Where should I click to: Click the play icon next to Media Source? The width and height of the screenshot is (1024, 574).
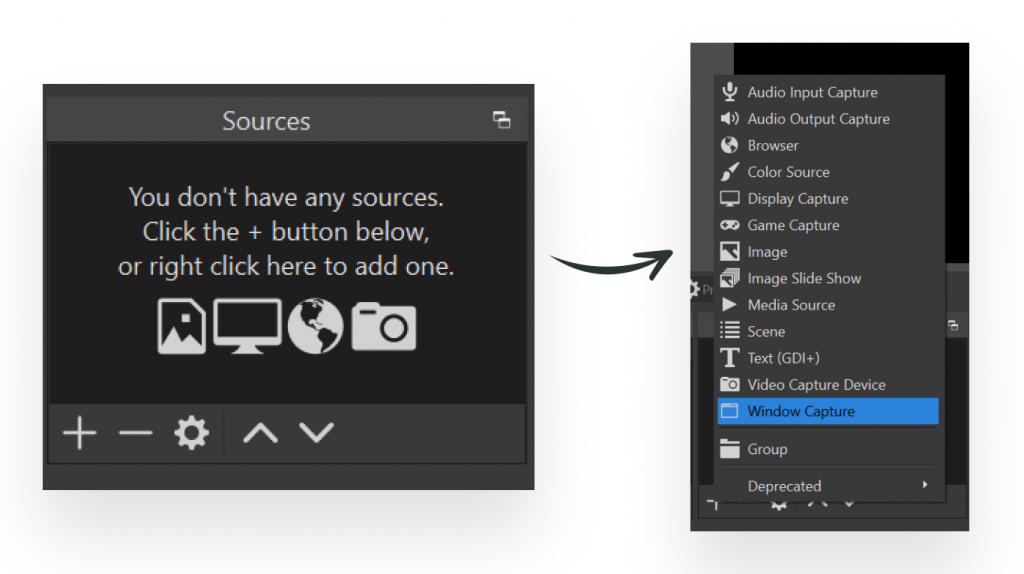click(729, 304)
